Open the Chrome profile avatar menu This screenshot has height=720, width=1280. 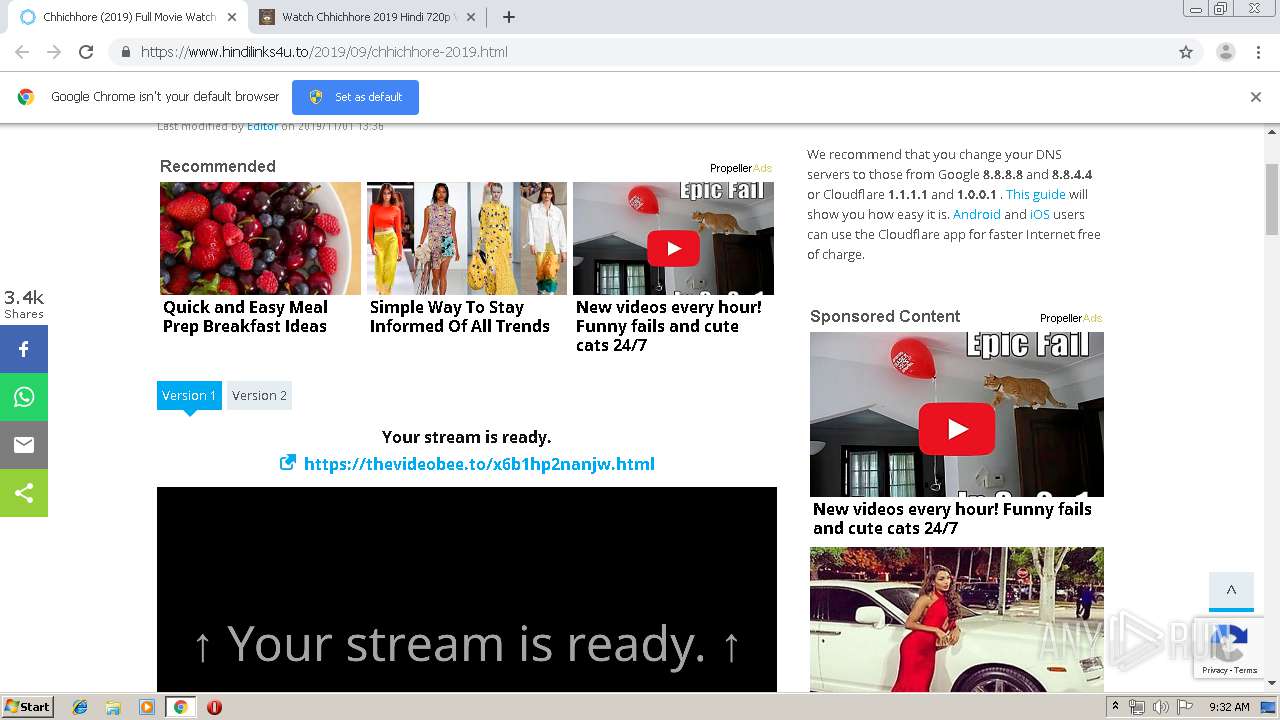[x=1225, y=52]
